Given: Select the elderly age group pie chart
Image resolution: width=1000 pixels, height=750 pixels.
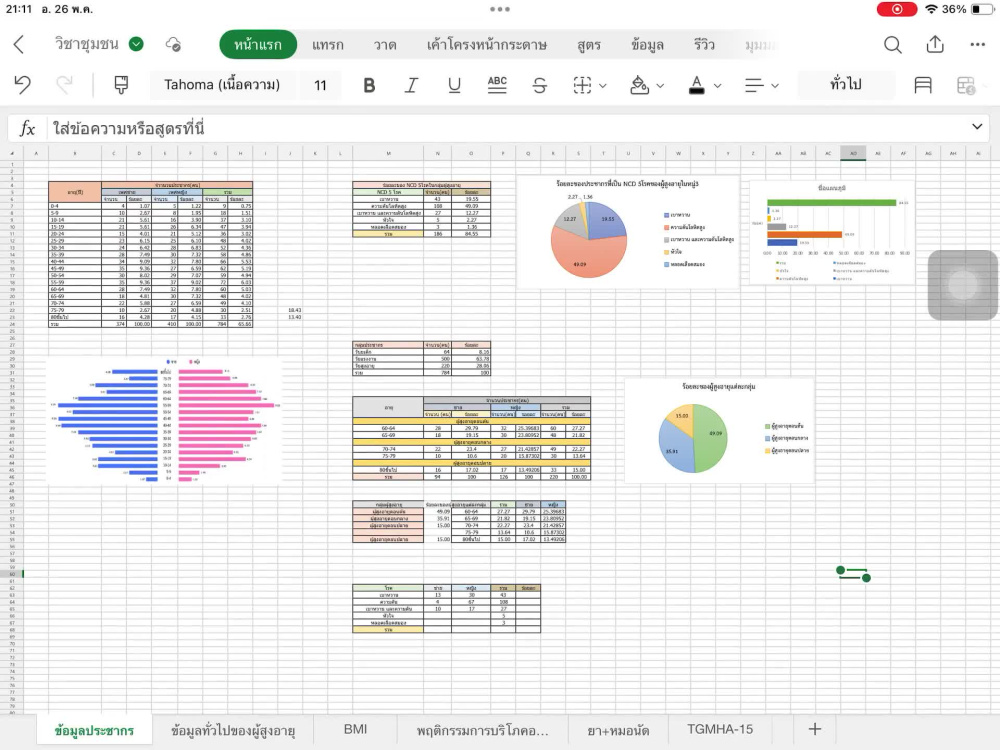Looking at the screenshot, I should (x=719, y=430).
